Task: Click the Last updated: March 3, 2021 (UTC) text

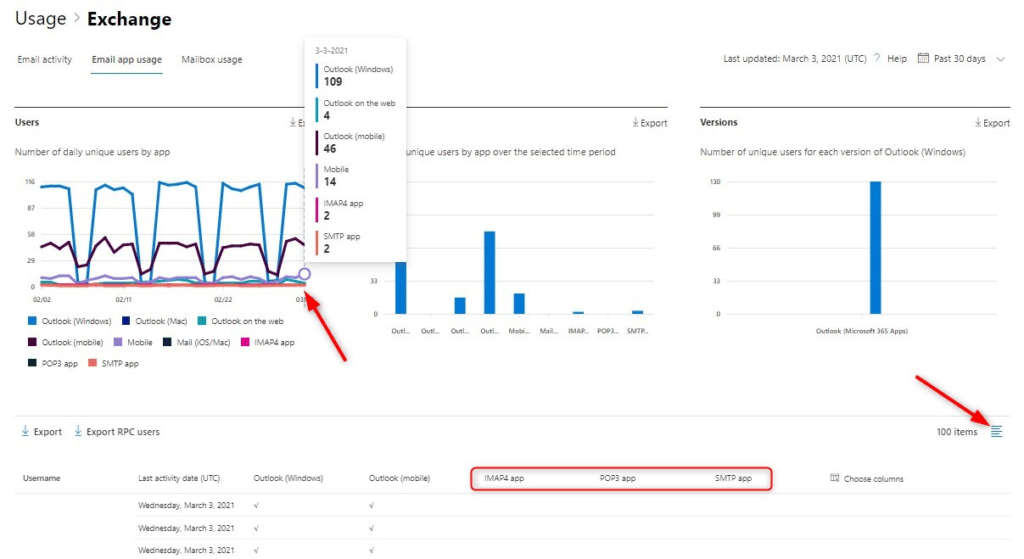Action: (795, 59)
